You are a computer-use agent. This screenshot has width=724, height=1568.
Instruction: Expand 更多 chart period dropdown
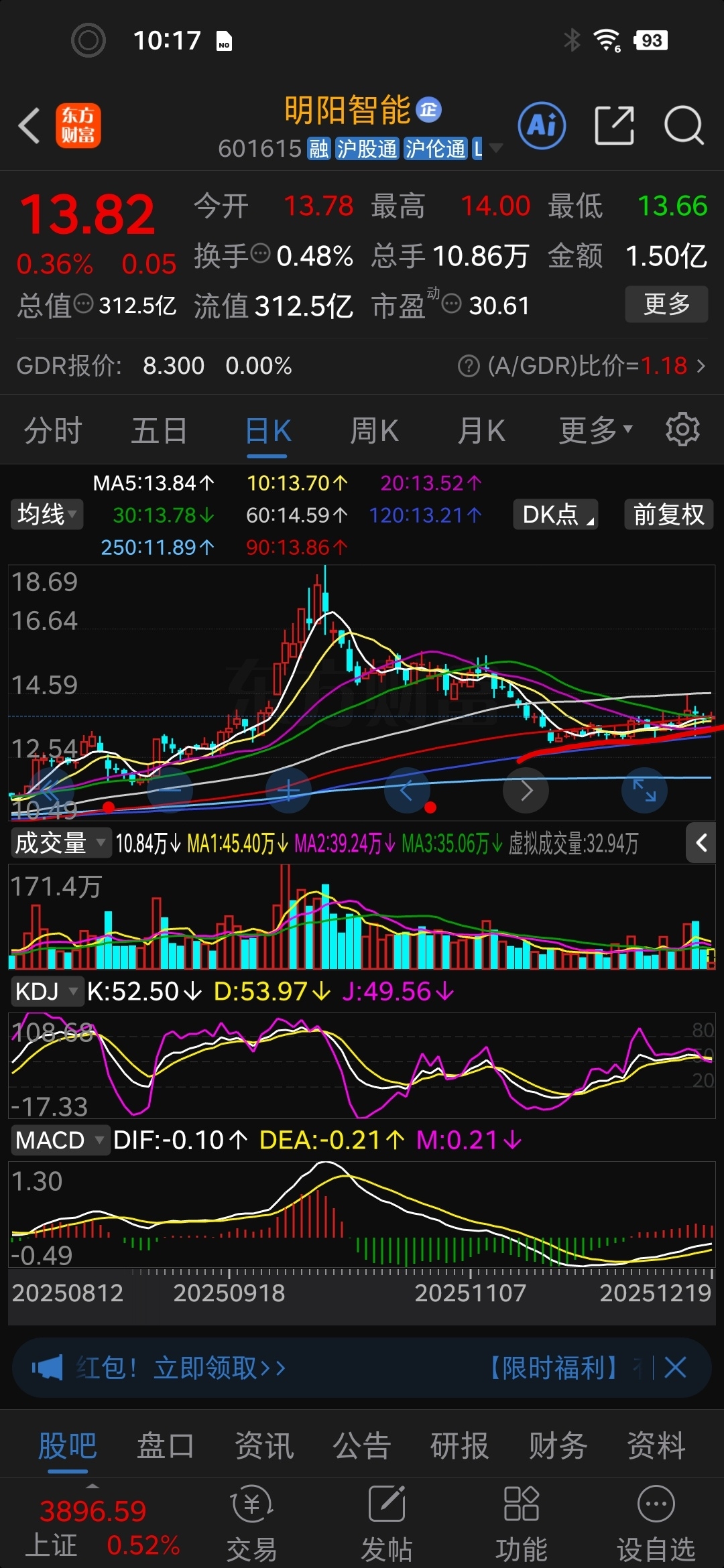[x=596, y=430]
